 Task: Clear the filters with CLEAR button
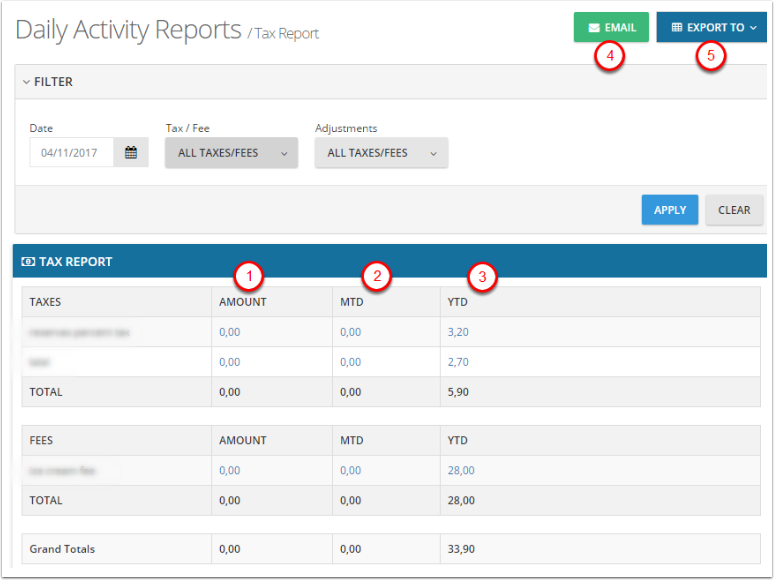734,210
